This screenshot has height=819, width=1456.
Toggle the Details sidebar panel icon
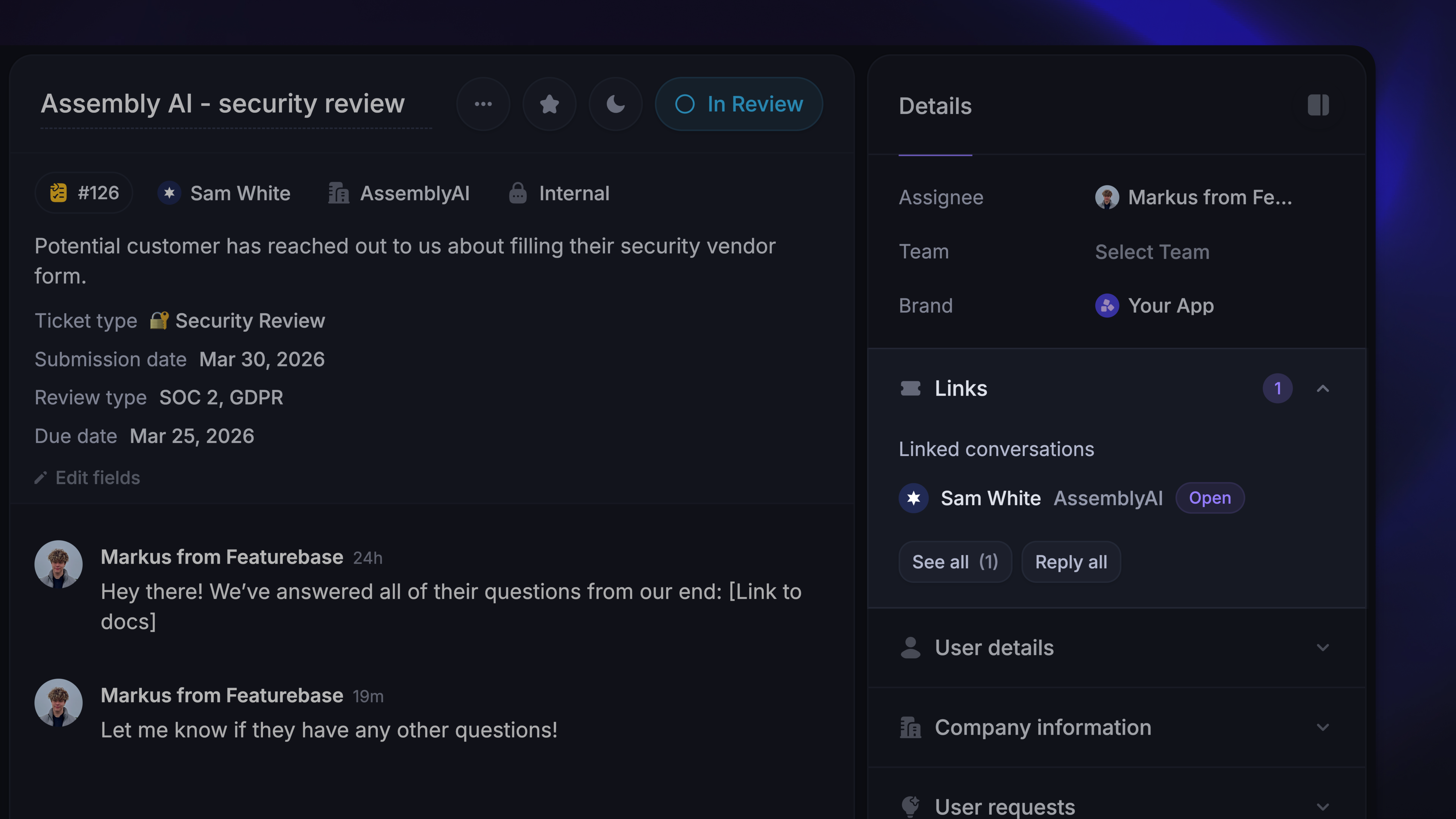tap(1318, 105)
